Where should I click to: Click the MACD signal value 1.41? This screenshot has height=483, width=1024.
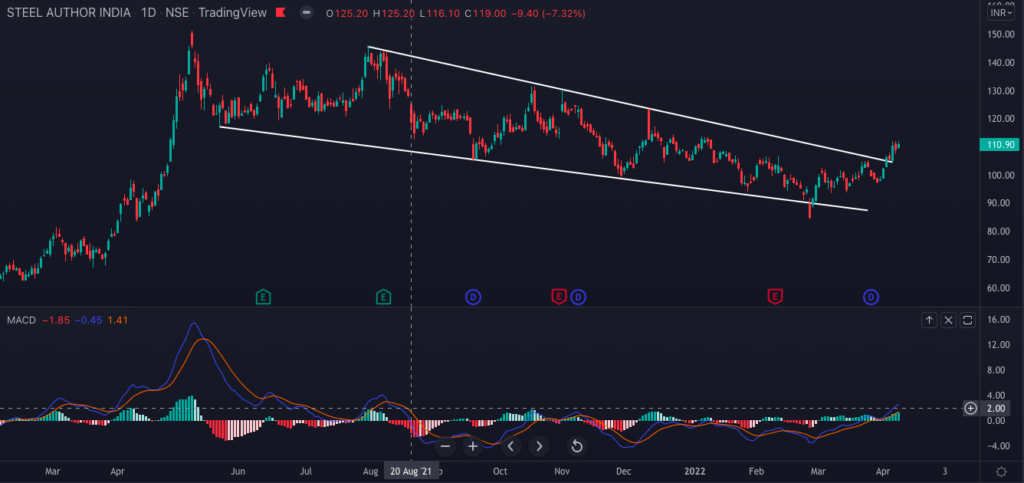118,320
